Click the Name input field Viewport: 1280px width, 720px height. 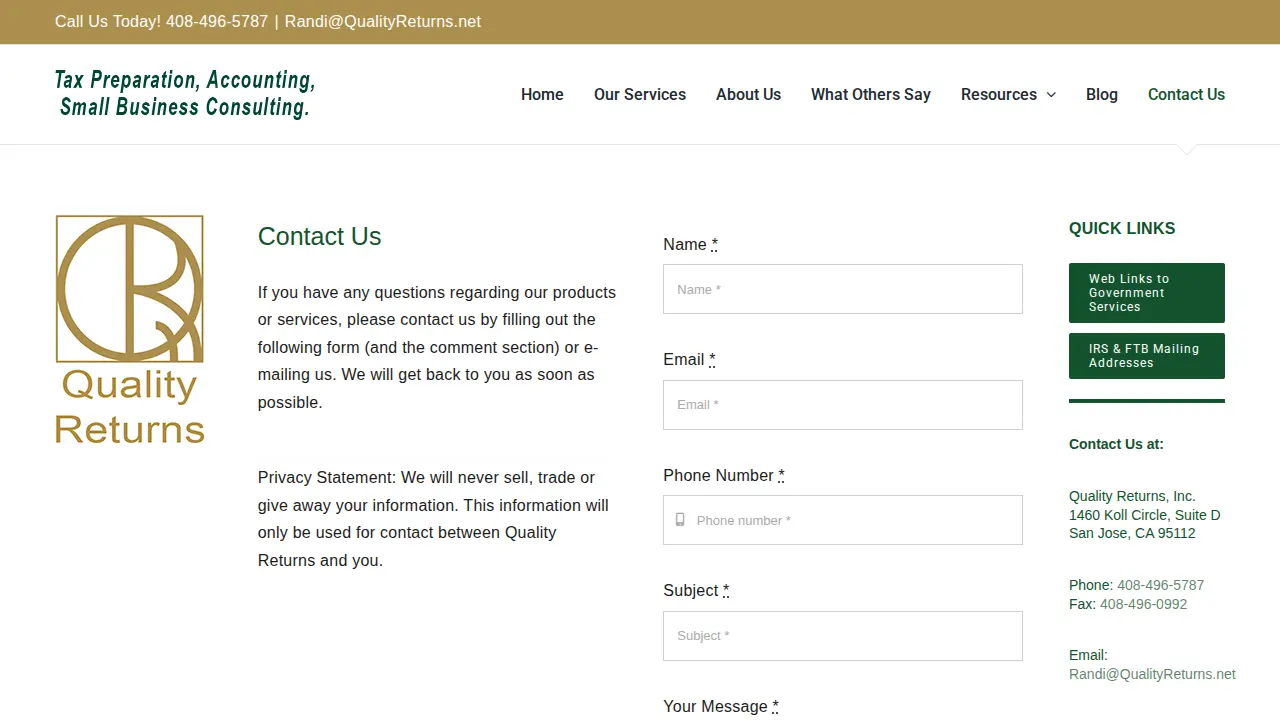[843, 289]
